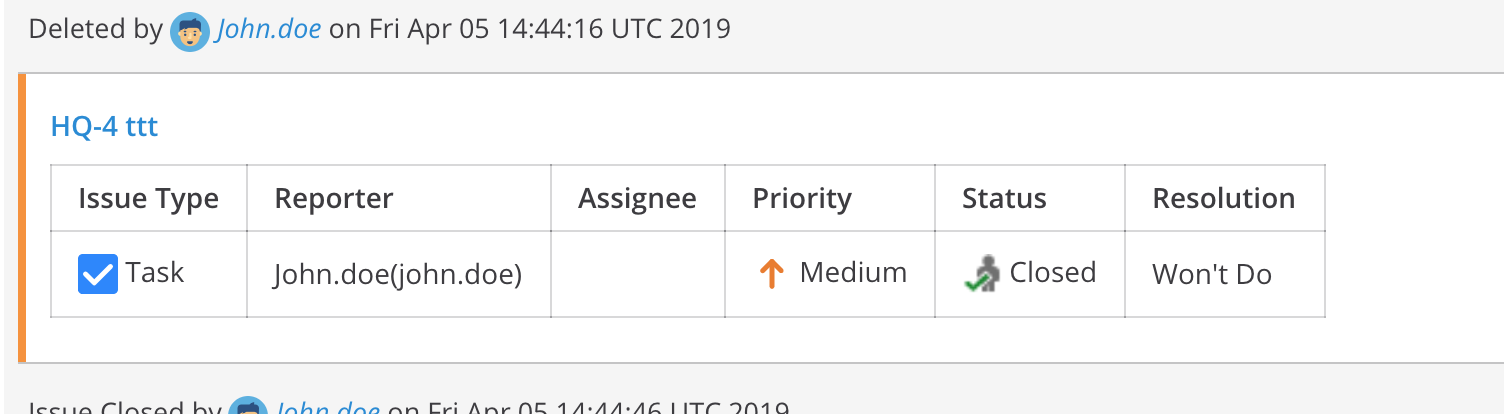This screenshot has height=414, width=1504.
Task: Open John.doe link in Issue Closed line
Action: point(327,409)
